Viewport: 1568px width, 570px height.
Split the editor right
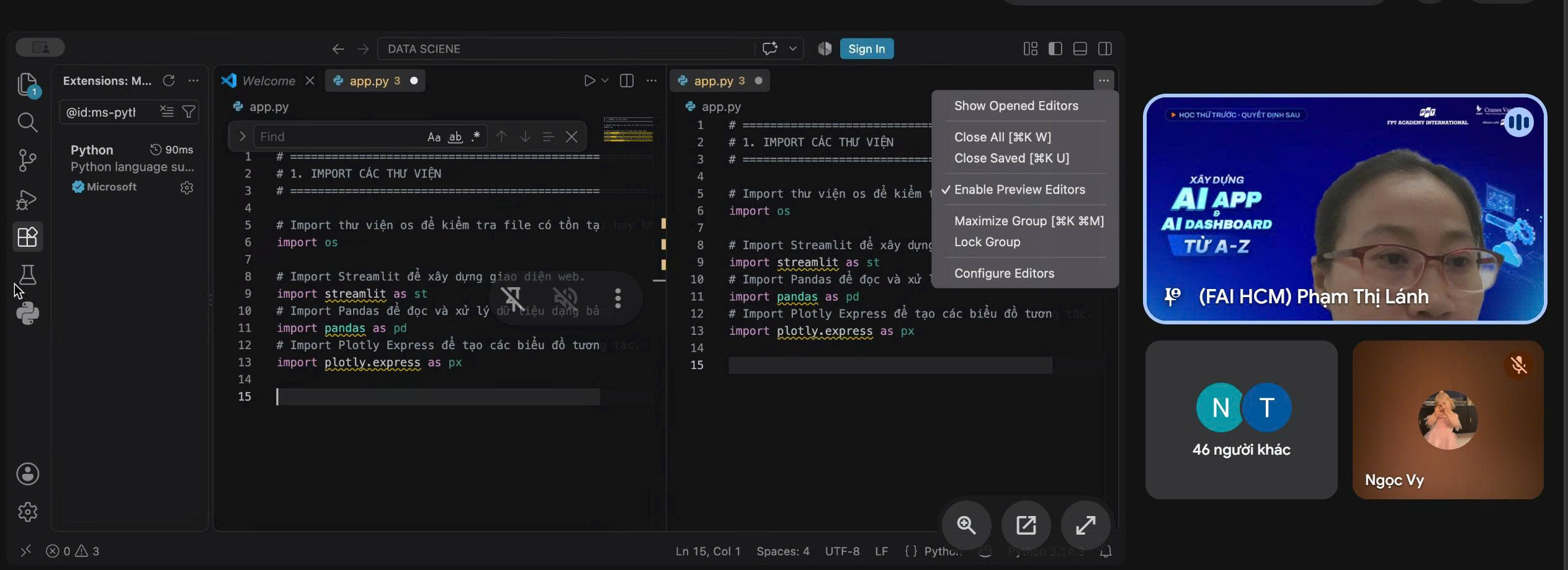pos(627,81)
